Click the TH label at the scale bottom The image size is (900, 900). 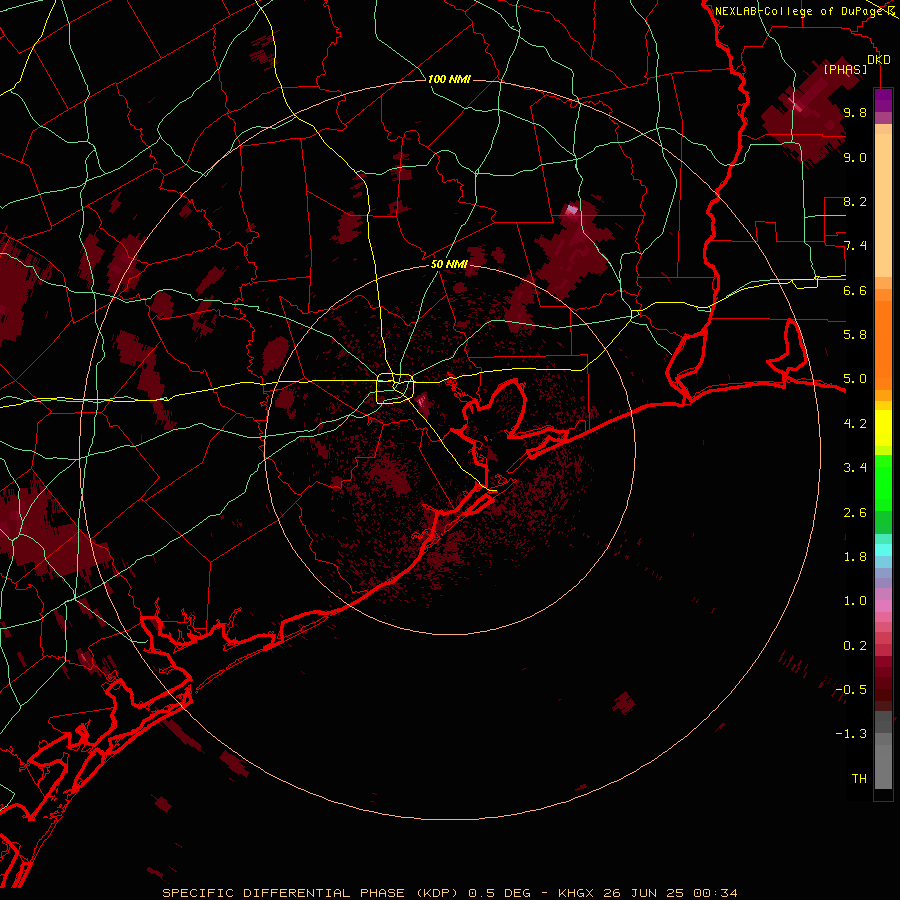tap(859, 778)
